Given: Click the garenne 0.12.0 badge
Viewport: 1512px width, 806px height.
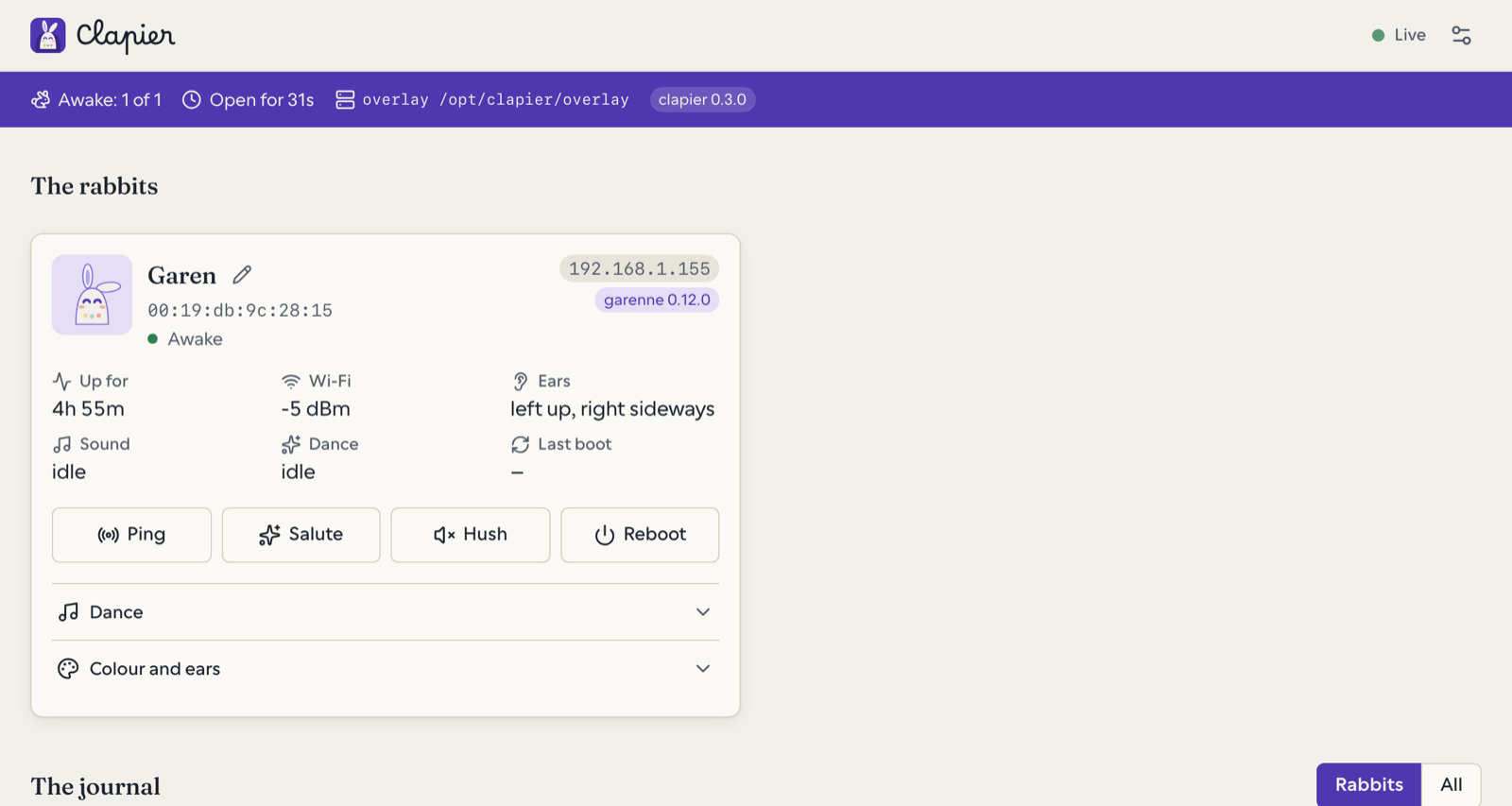Looking at the screenshot, I should [657, 300].
